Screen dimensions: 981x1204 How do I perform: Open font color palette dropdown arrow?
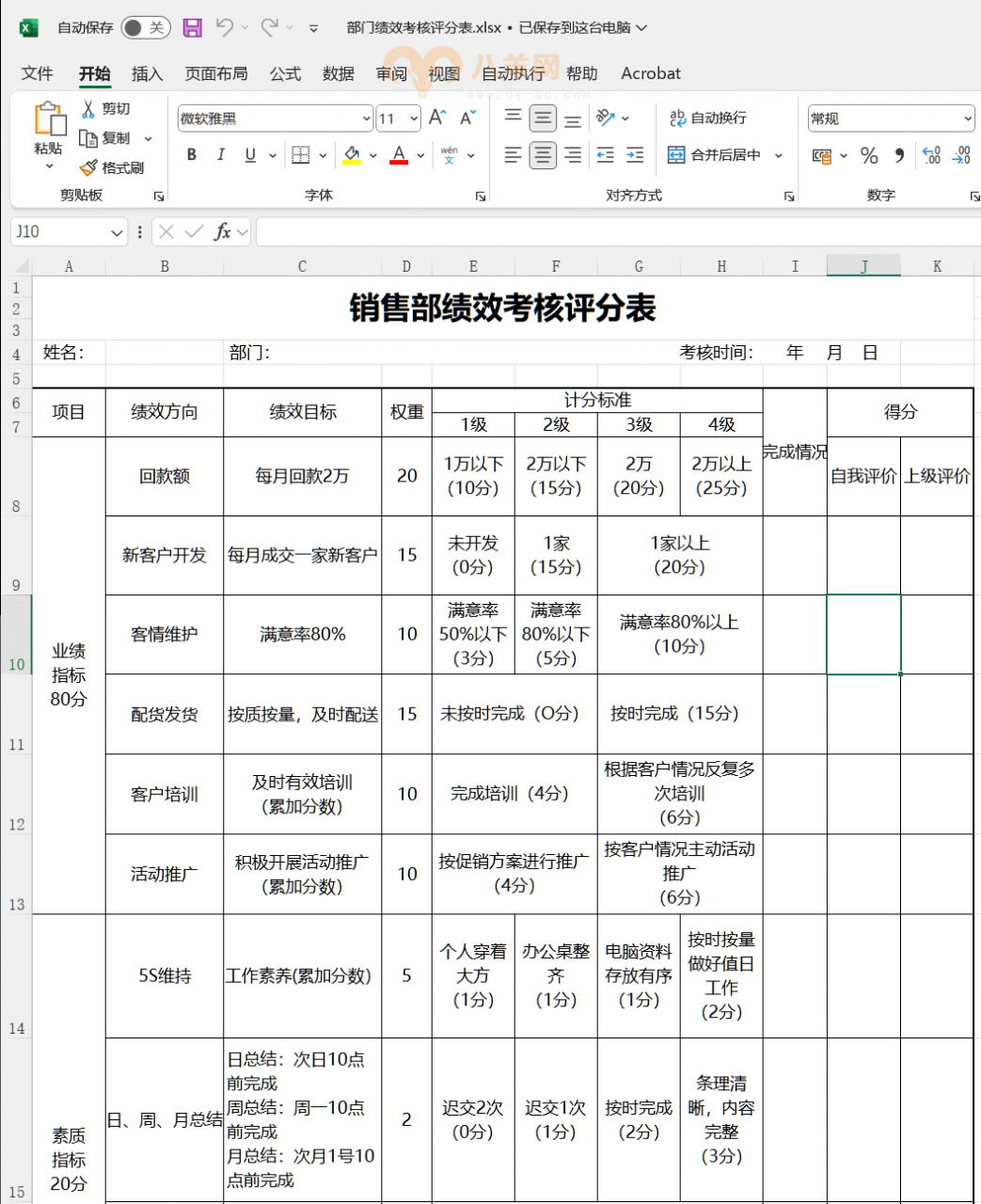click(x=420, y=155)
